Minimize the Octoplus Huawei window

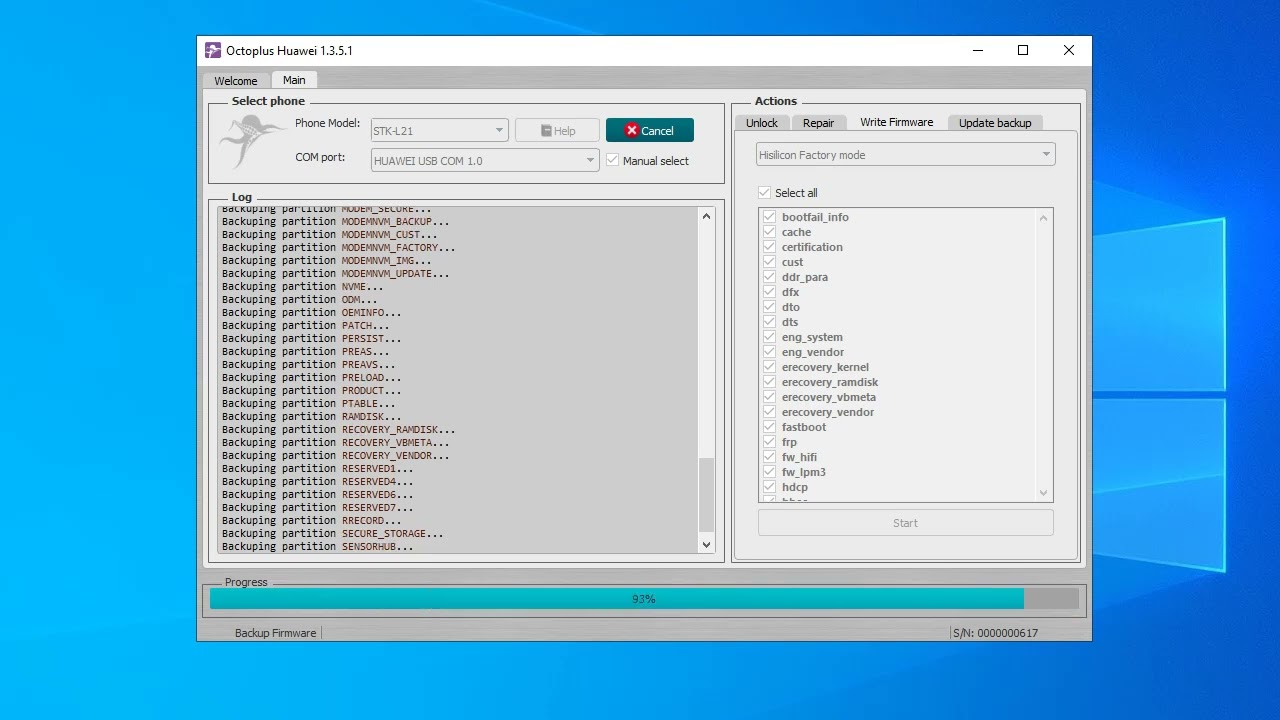[x=977, y=50]
